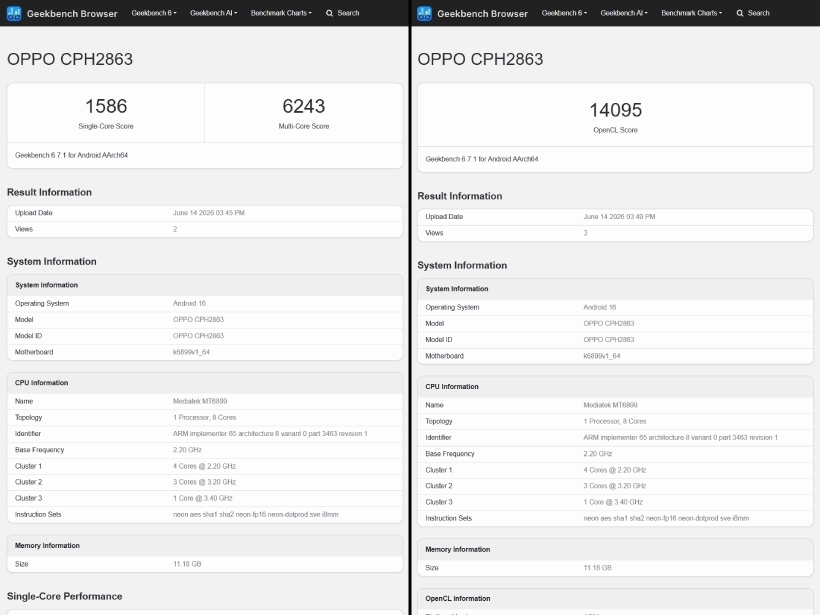Click Geekbench 6.7.1 for Android text, left window
This screenshot has height=615, width=820.
[71, 155]
